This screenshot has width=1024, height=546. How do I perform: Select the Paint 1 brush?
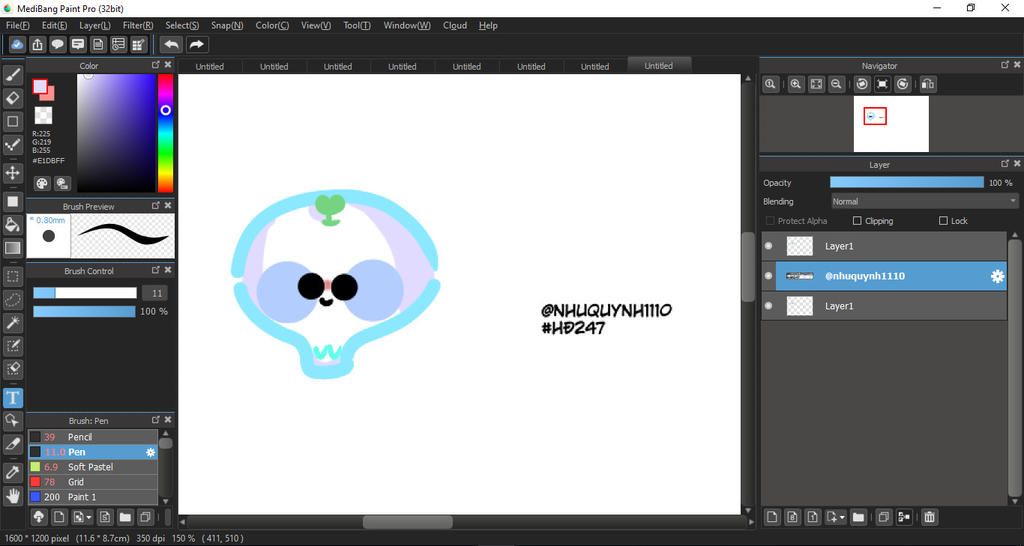[x=93, y=497]
